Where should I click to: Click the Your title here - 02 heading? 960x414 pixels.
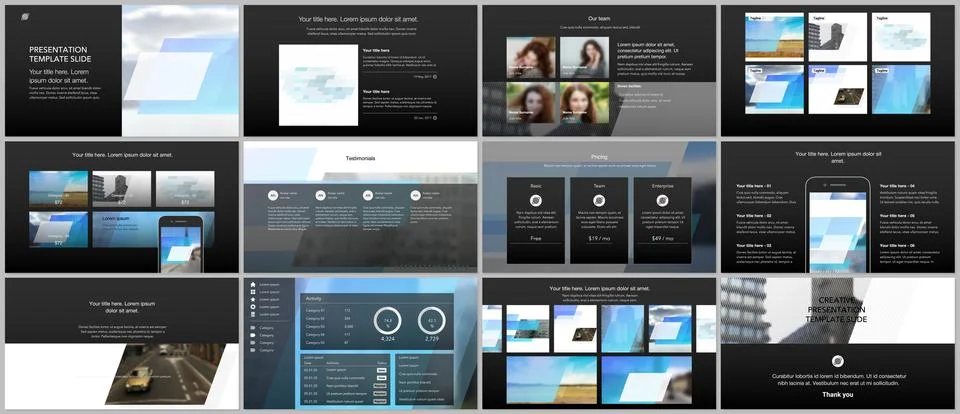(x=754, y=216)
